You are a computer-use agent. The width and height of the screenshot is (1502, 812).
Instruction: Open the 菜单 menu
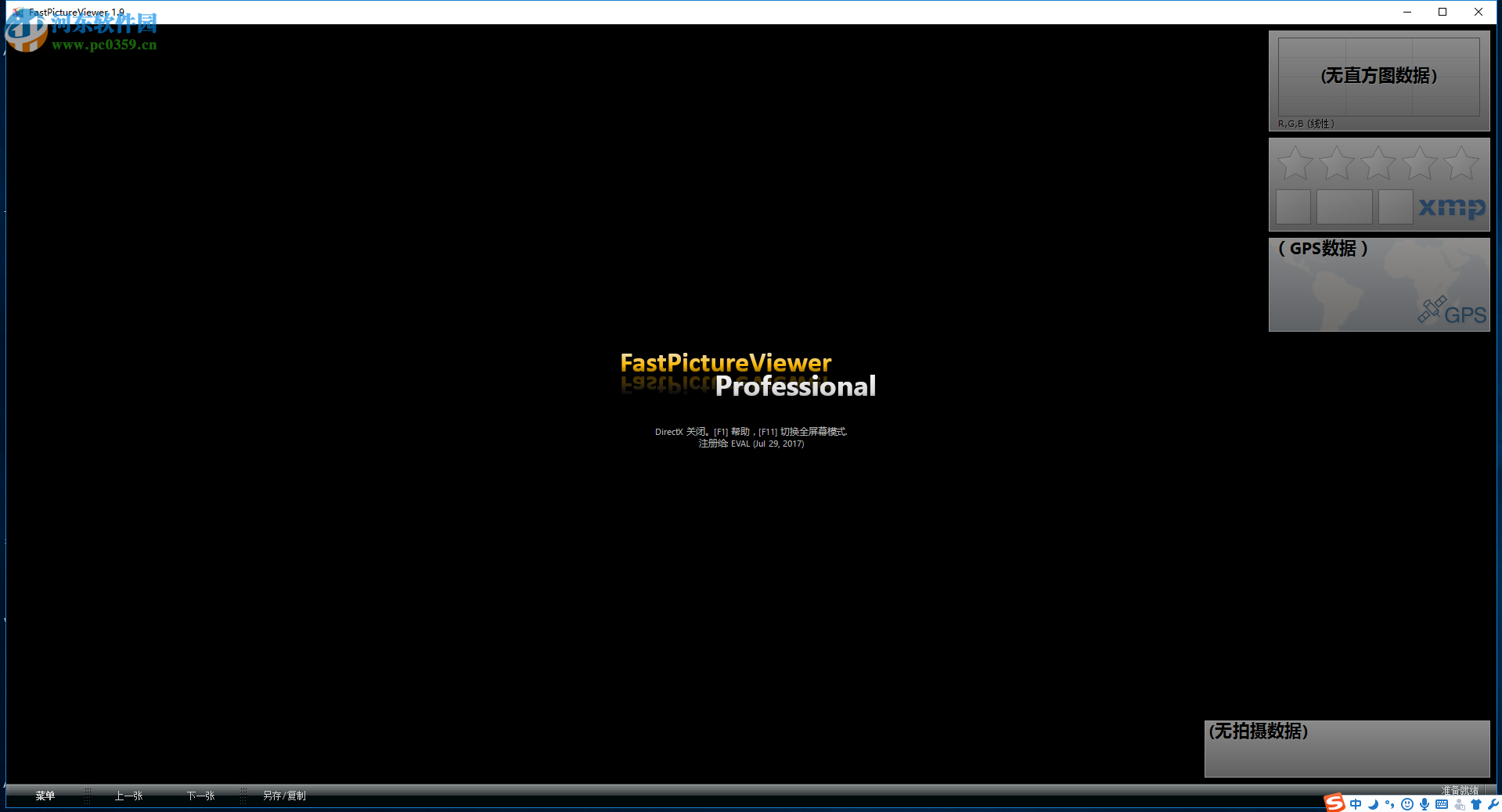(x=45, y=796)
